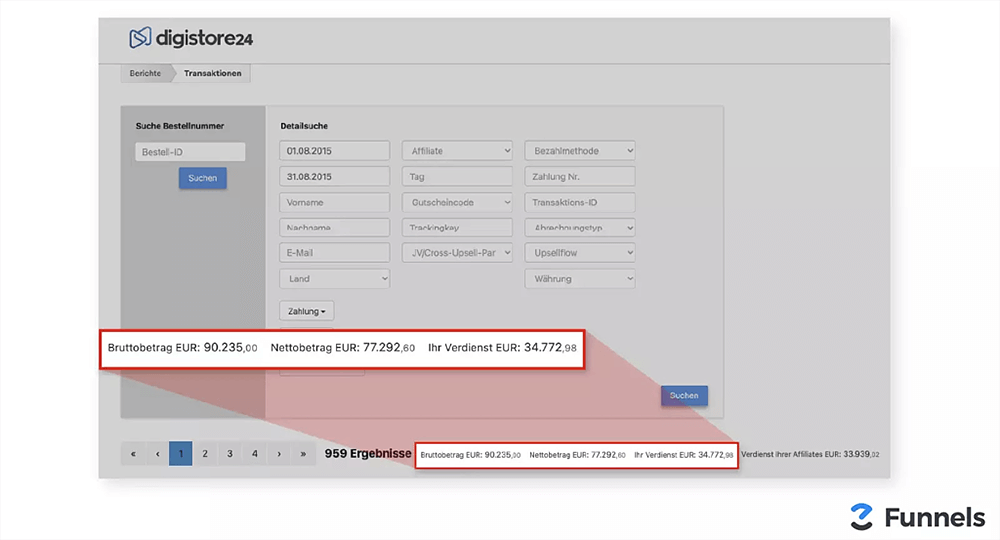Image resolution: width=1000 pixels, height=540 pixels.
Task: Go to previous page arrow
Action: 157,453
